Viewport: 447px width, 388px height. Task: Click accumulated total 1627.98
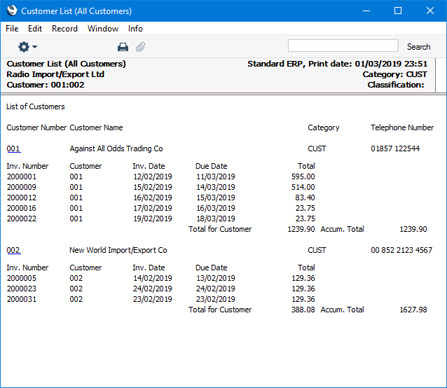(x=413, y=310)
